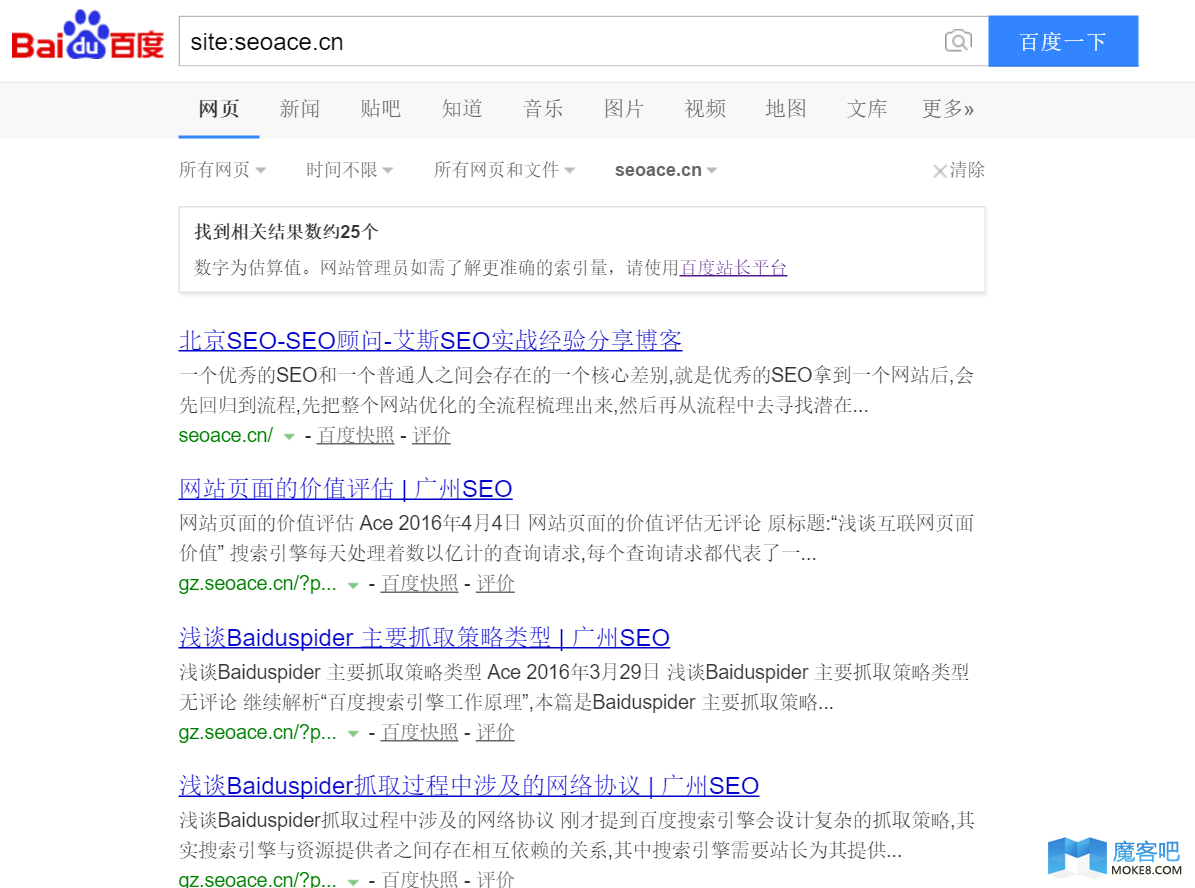Expand the 所有网页和文件 file type dropdown
Image resolution: width=1195 pixels, height=888 pixels.
pyautogui.click(x=504, y=170)
